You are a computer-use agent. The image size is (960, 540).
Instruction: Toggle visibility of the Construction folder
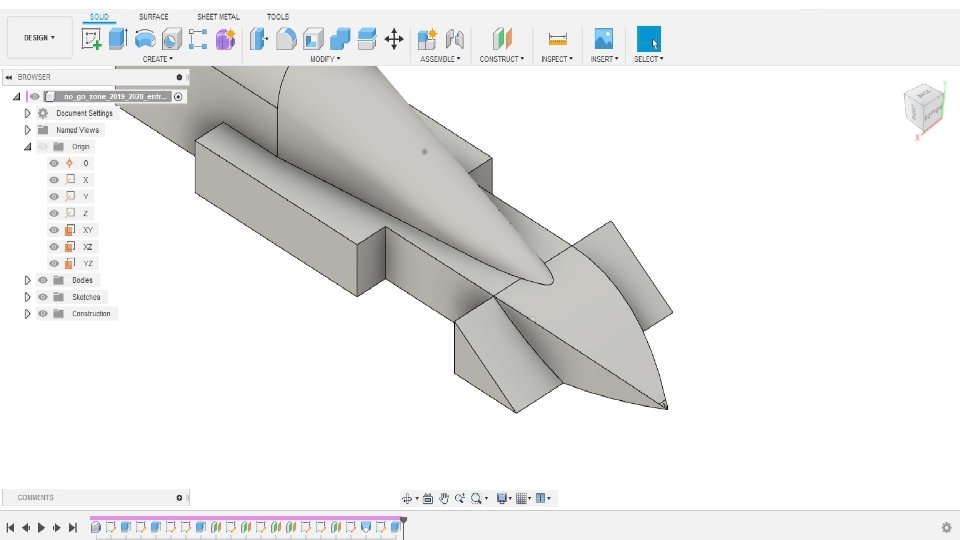43,313
